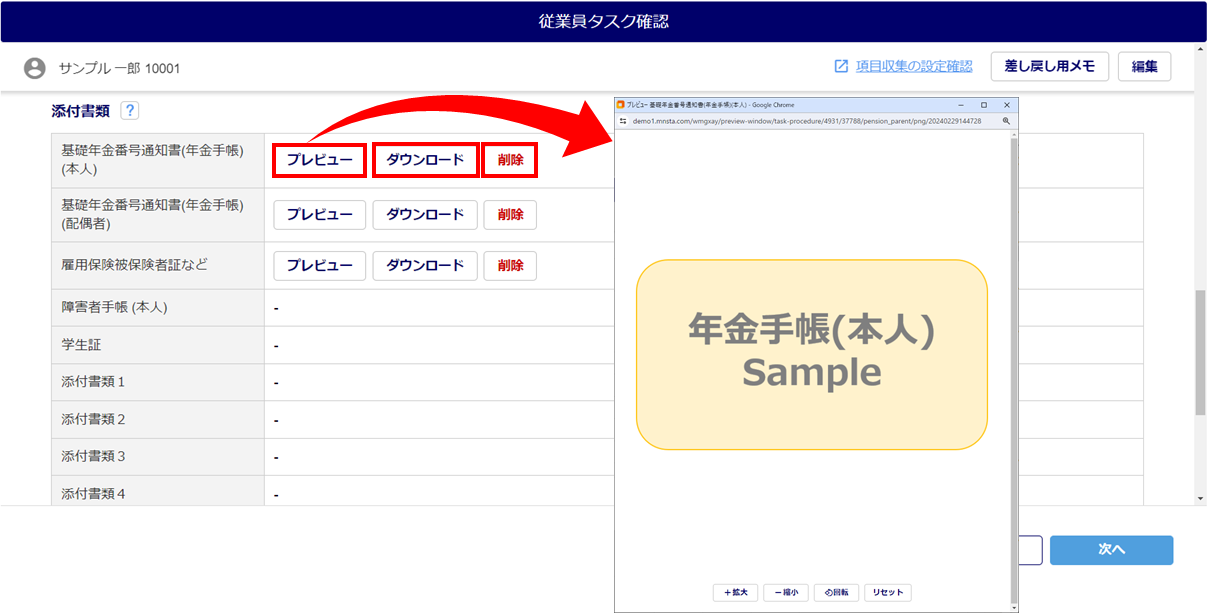
Task: Click the 編集 button
Action: coord(1144,67)
